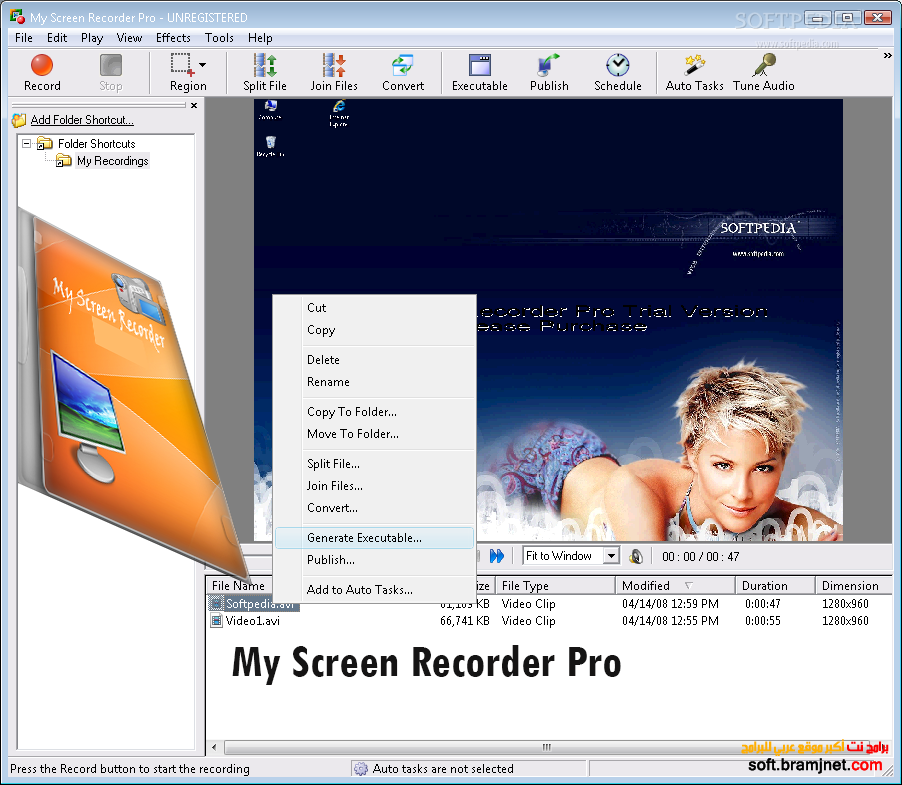Choose Move To Folder from context menu
Screen dimensions: 902x785
[x=375, y=434]
